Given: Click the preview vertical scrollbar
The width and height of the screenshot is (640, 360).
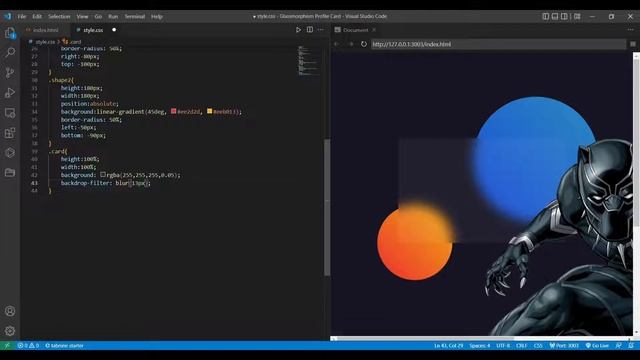Looking at the screenshot, I should pyautogui.click(x=636, y=143).
